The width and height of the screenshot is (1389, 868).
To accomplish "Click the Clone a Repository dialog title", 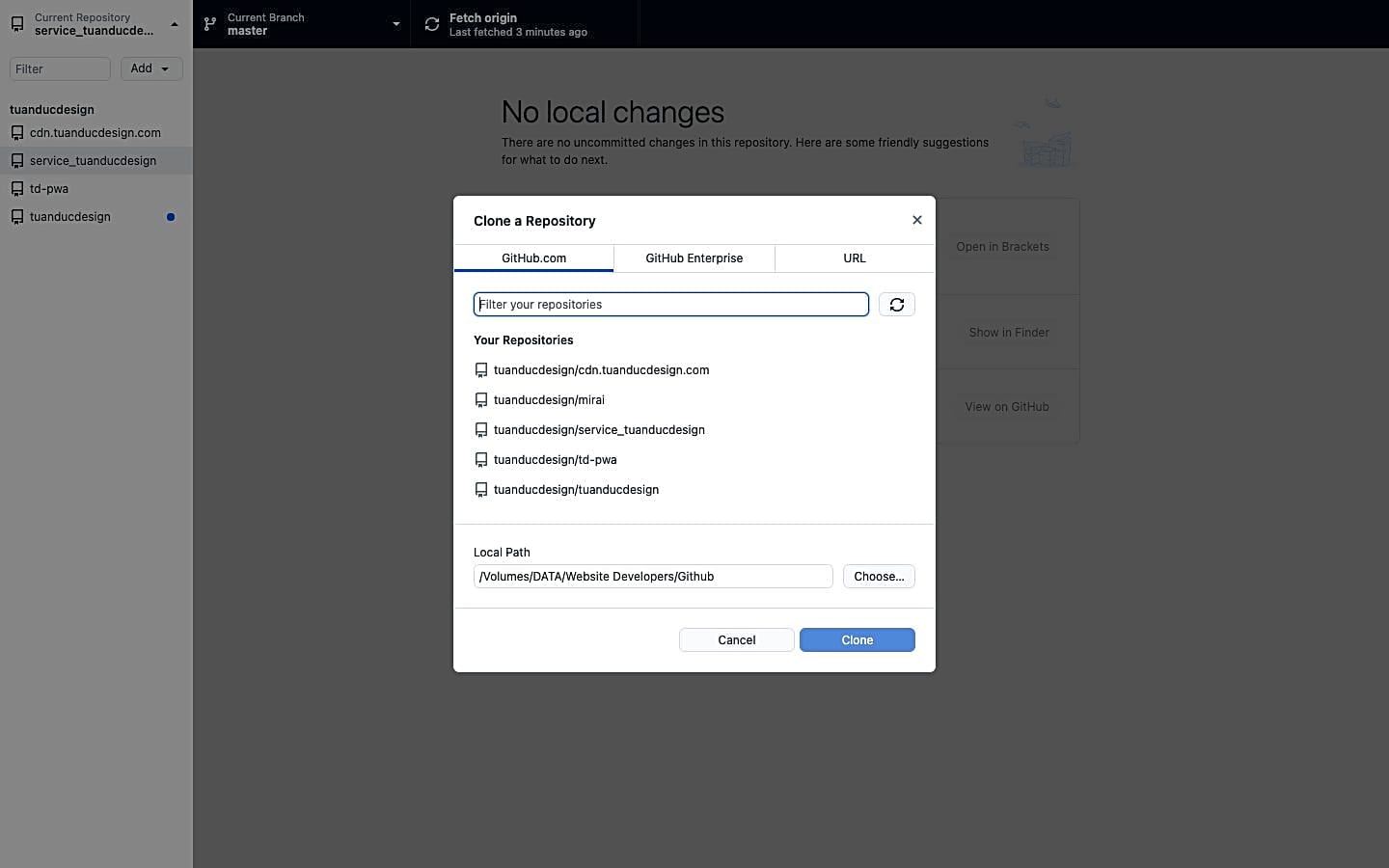I will 534,221.
